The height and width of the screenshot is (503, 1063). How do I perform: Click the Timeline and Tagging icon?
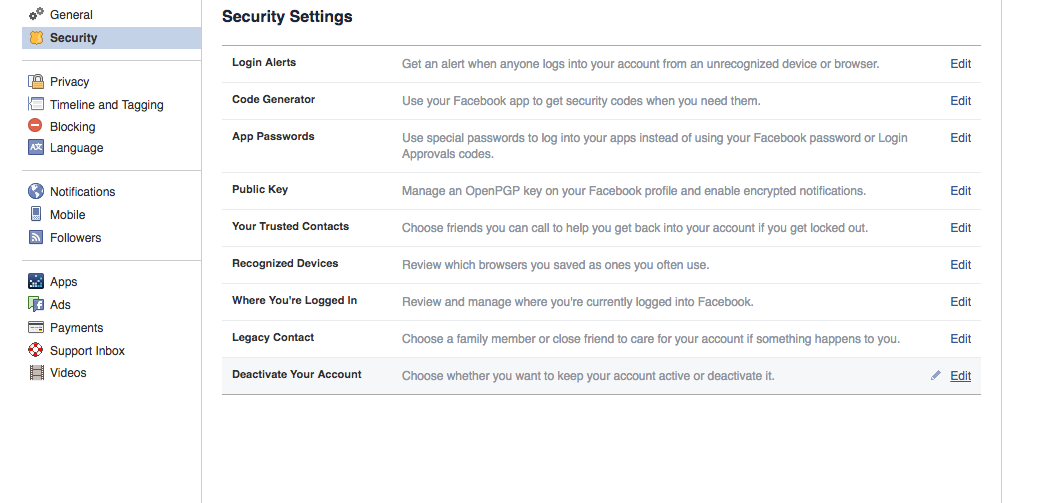36,104
